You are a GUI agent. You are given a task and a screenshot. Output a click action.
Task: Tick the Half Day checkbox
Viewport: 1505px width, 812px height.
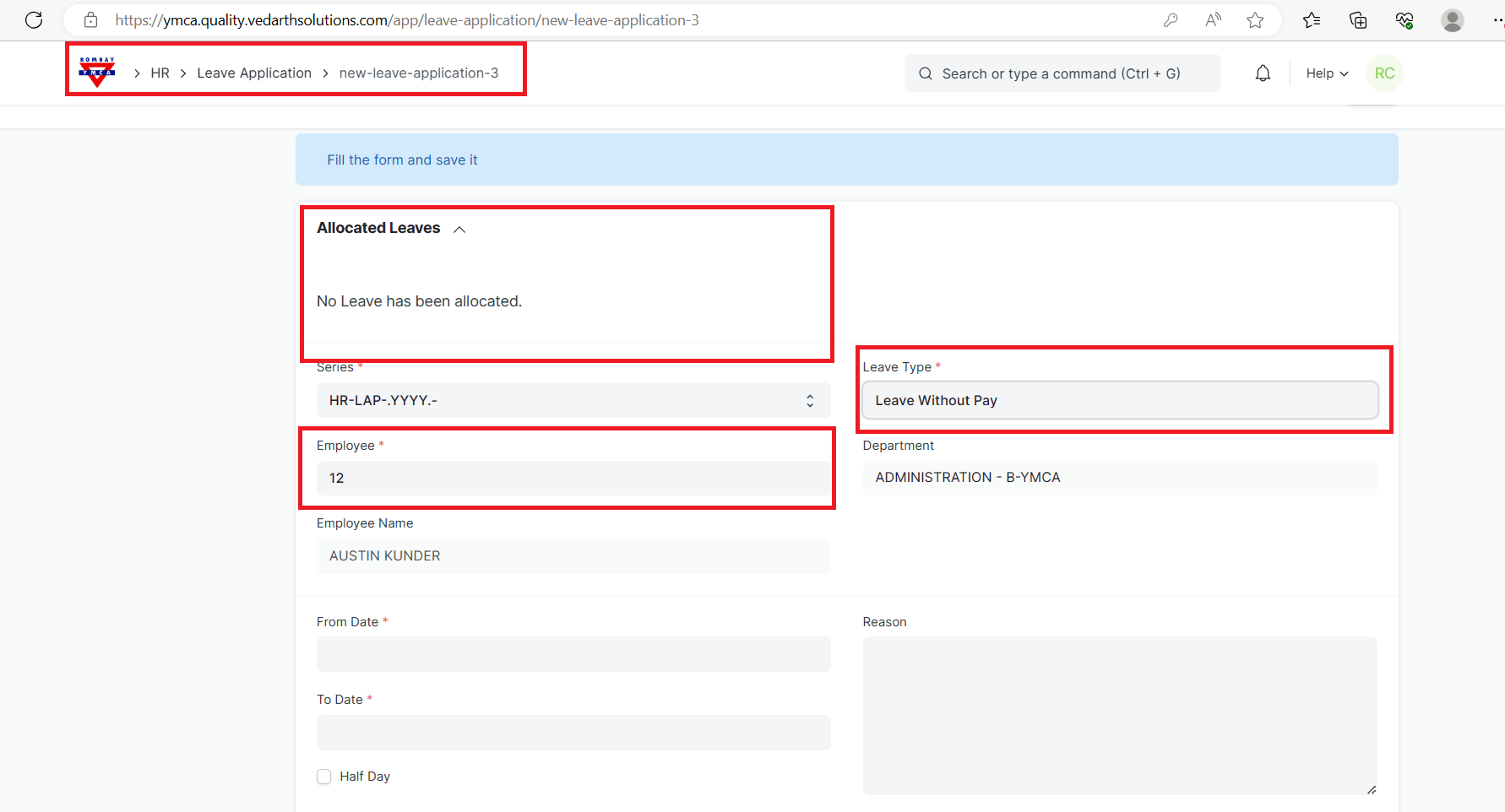click(324, 777)
